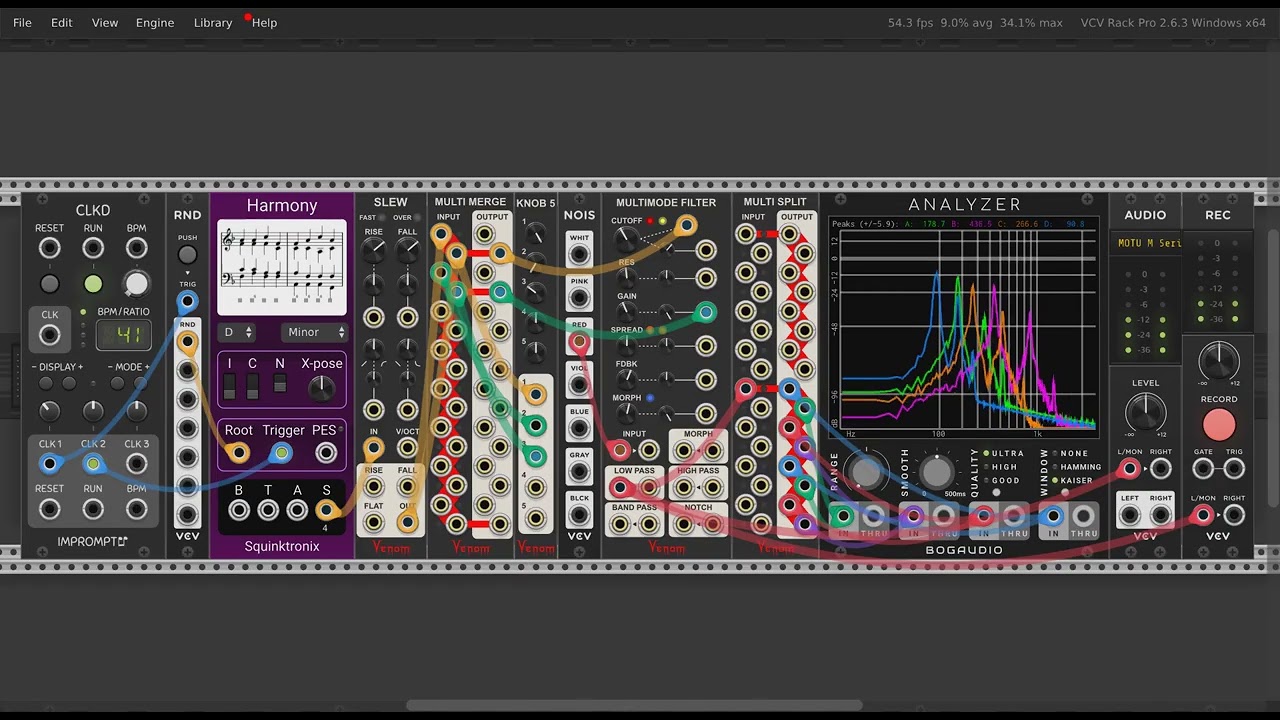Click the REC GATE input jack
1280x720 pixels.
click(1203, 468)
